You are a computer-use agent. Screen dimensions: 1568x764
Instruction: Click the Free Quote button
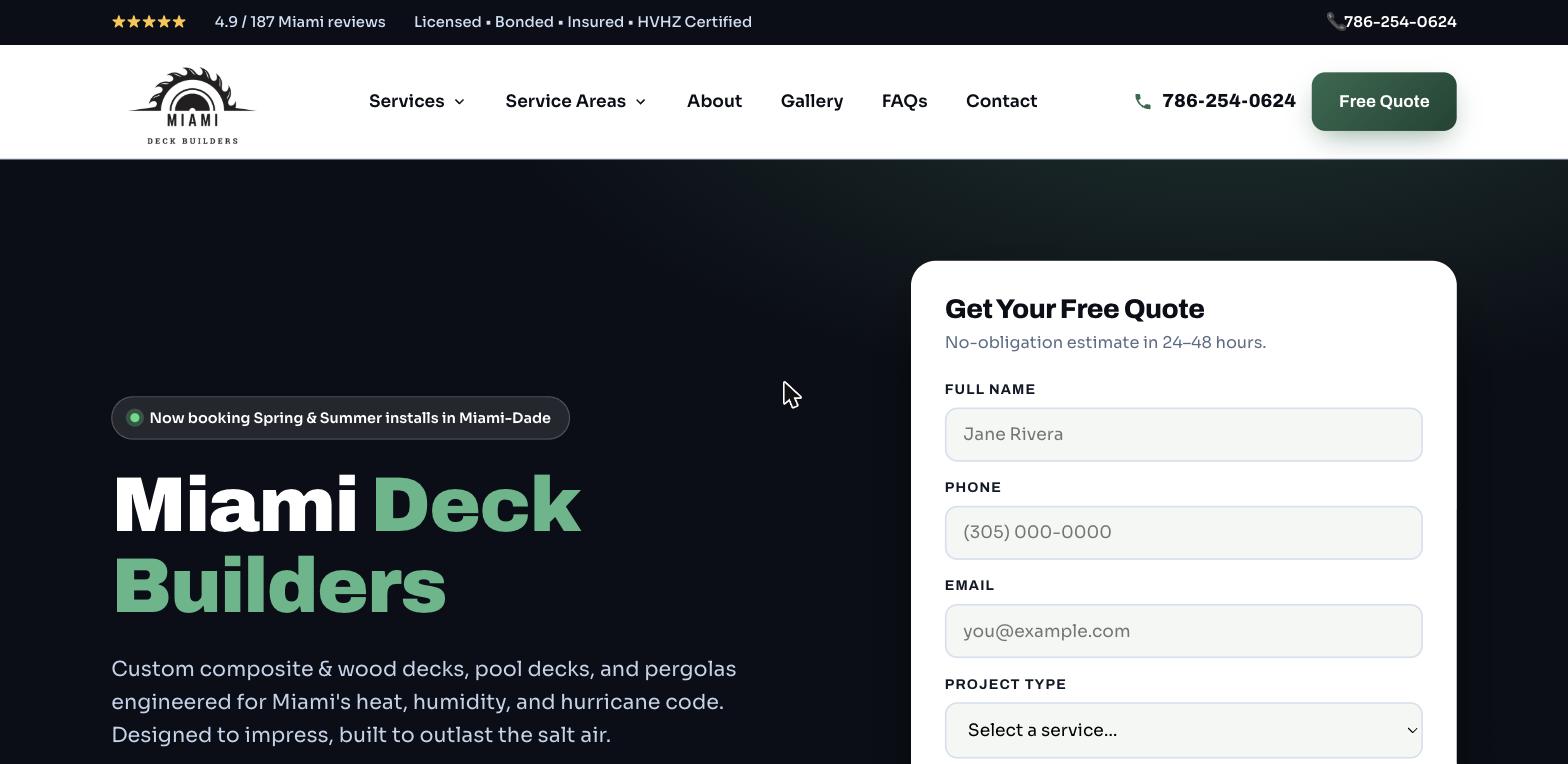pos(1384,101)
